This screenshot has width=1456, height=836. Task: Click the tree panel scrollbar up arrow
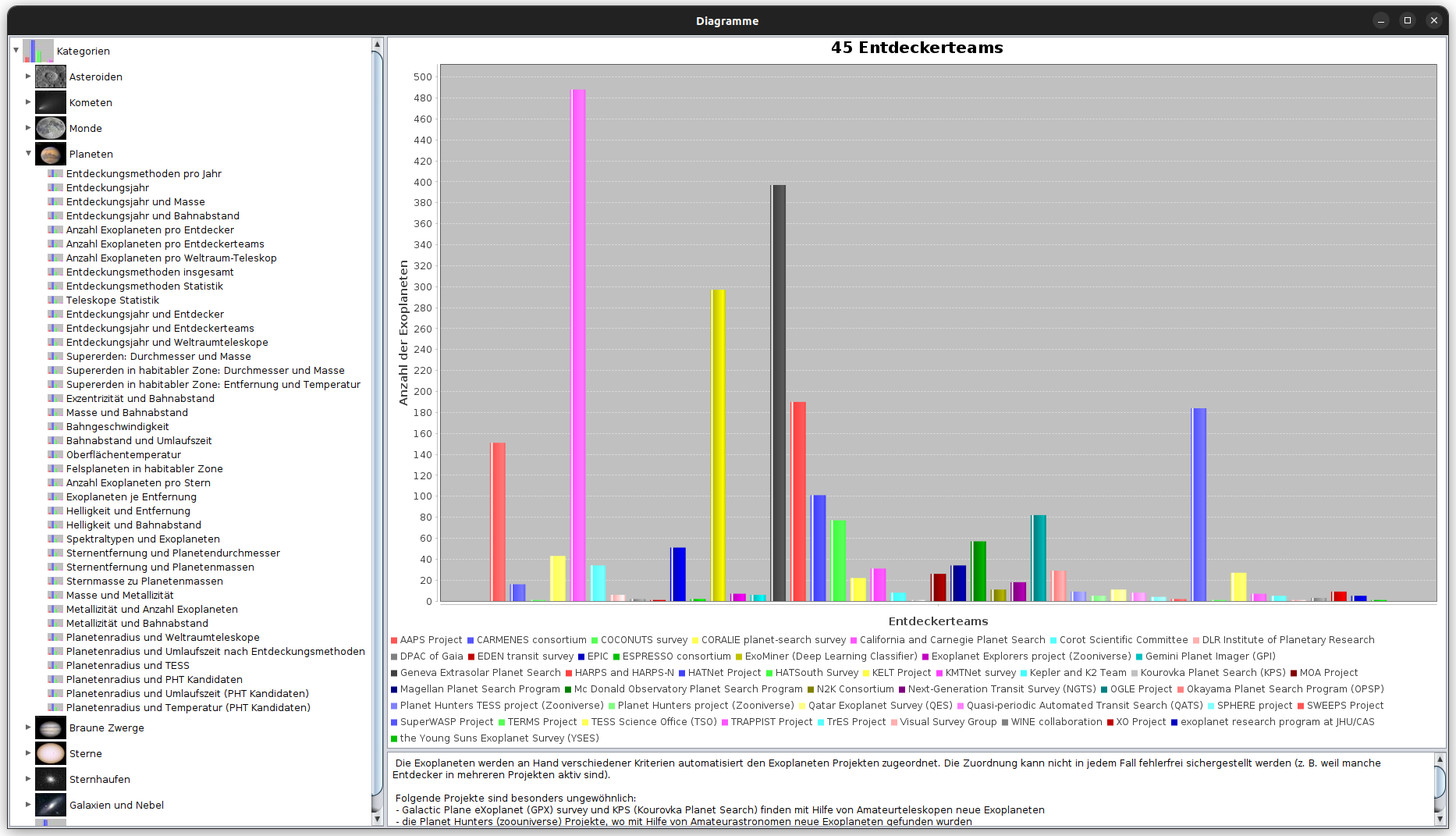(378, 44)
